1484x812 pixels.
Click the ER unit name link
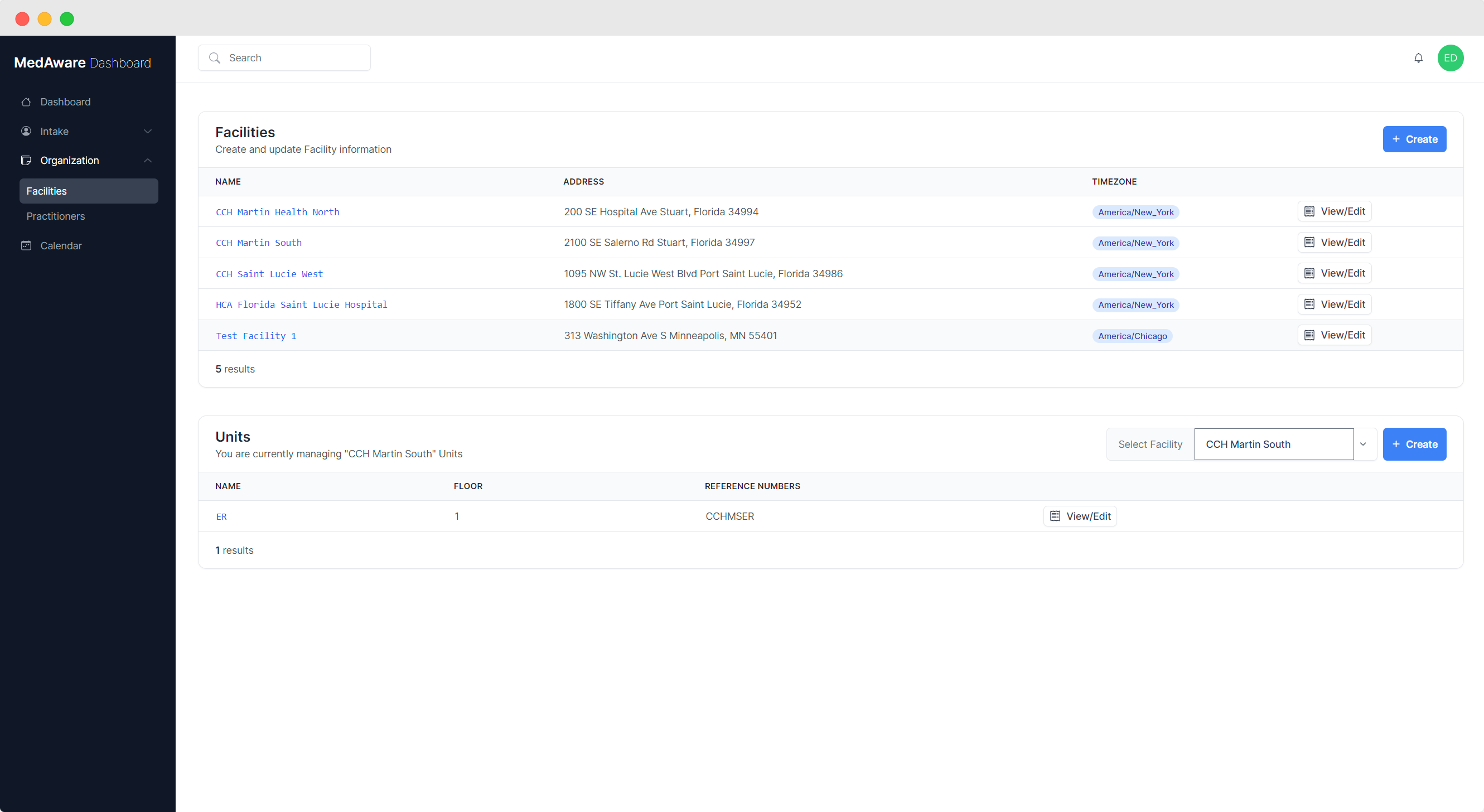pos(221,516)
